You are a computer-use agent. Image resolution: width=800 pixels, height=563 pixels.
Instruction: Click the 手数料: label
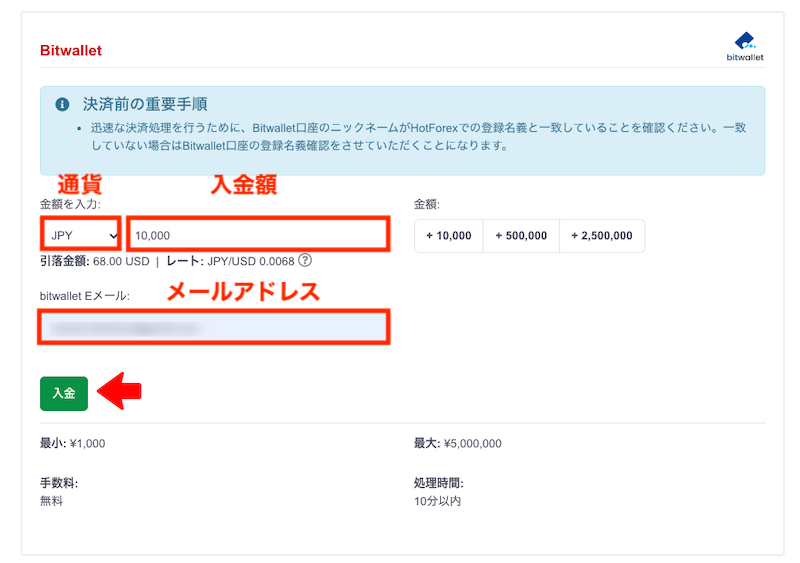59,483
